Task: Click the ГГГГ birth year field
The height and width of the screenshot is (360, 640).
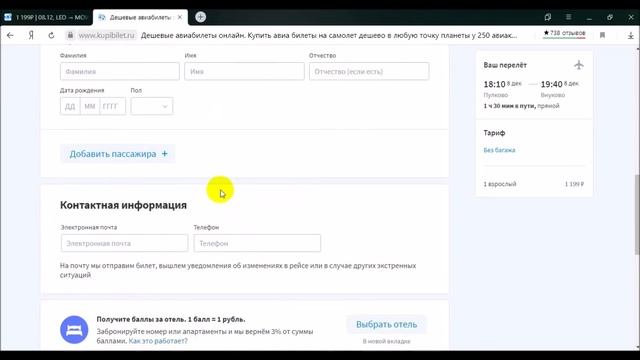Action: point(113,107)
